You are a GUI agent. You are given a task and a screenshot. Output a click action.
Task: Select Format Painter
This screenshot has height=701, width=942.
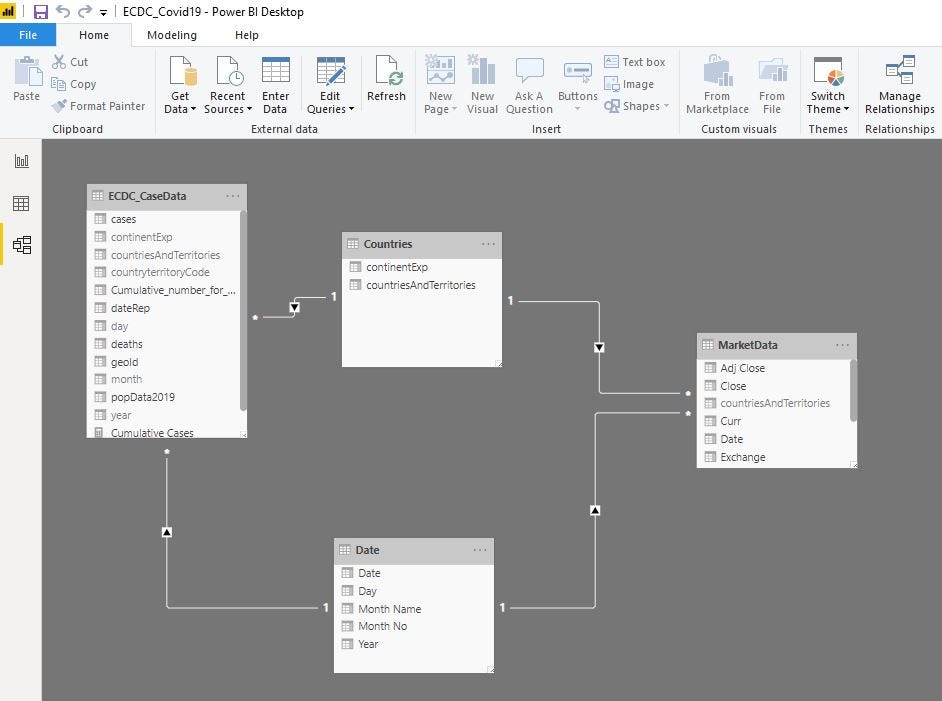click(99, 106)
